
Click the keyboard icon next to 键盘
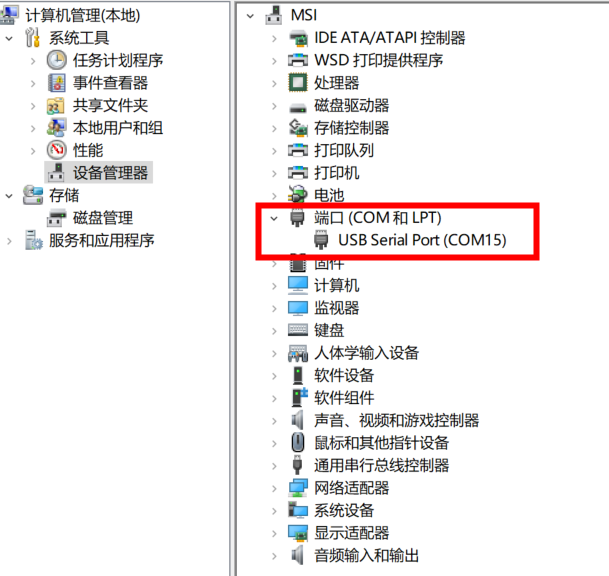pos(298,330)
